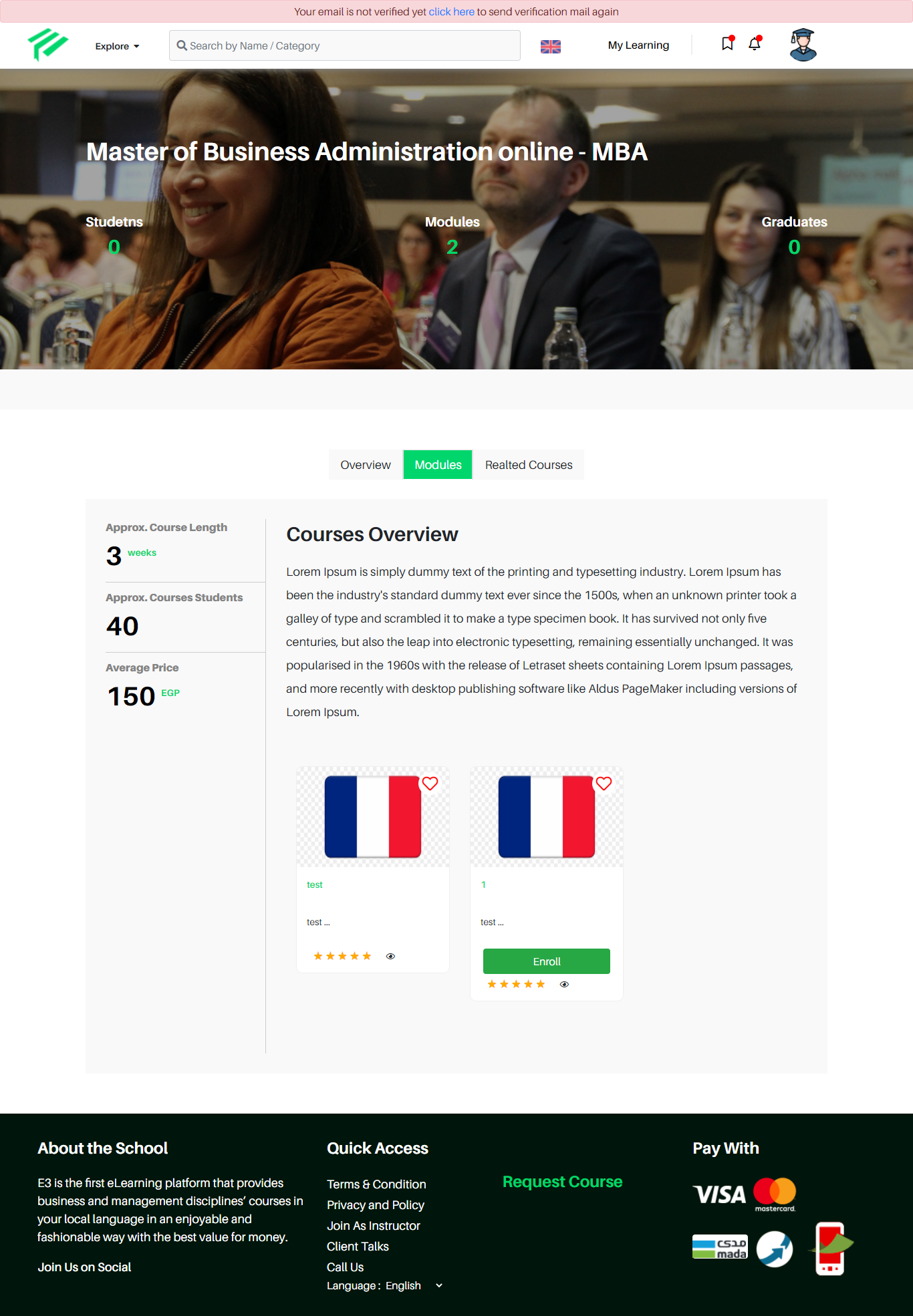The width and height of the screenshot is (913, 1316).
Task: Click the eye icon under Enroll button
Action: point(565,985)
